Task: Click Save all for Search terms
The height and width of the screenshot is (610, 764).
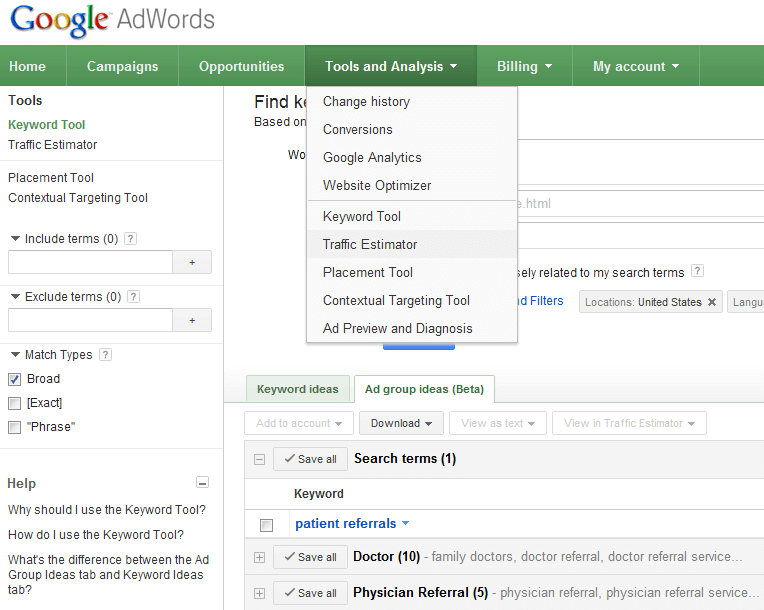Action: [310, 459]
